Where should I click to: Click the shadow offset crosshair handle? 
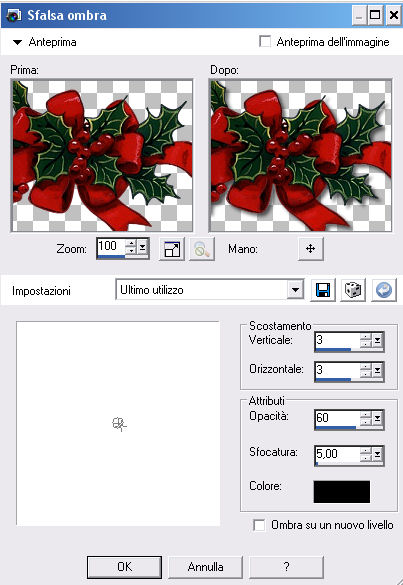119,424
